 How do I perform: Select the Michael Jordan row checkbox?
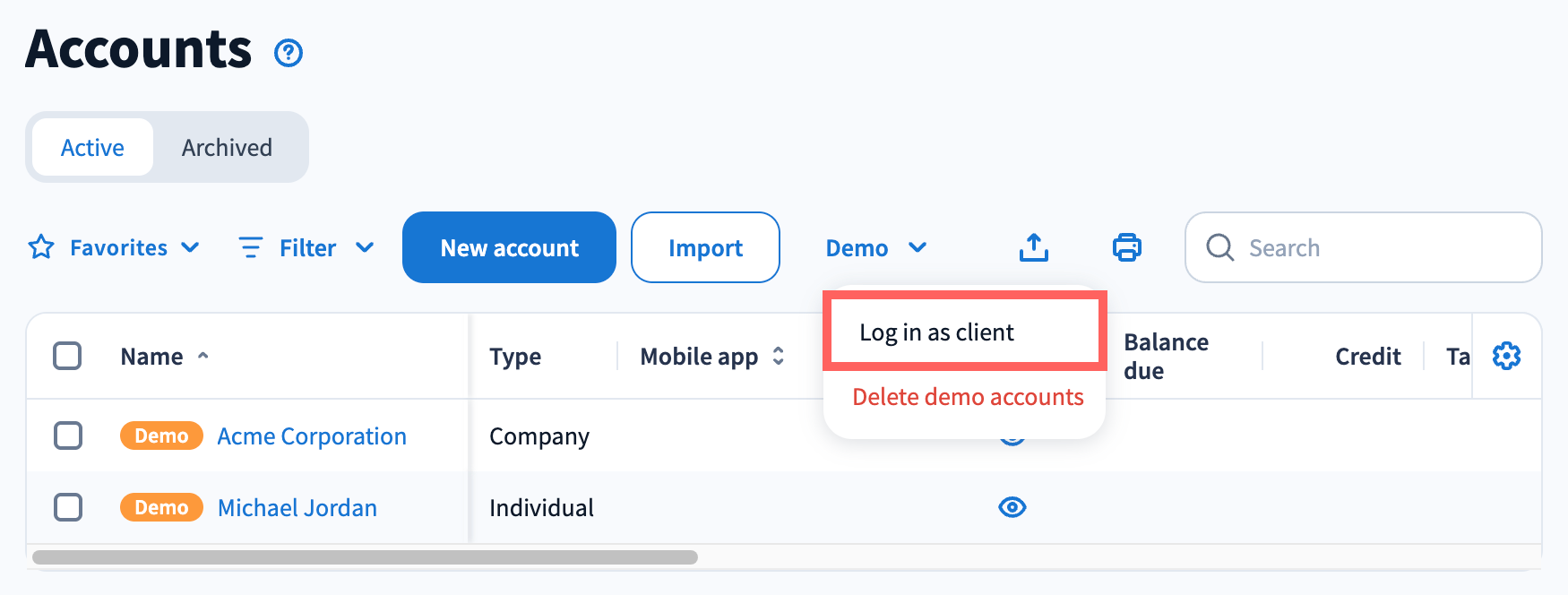tap(68, 507)
